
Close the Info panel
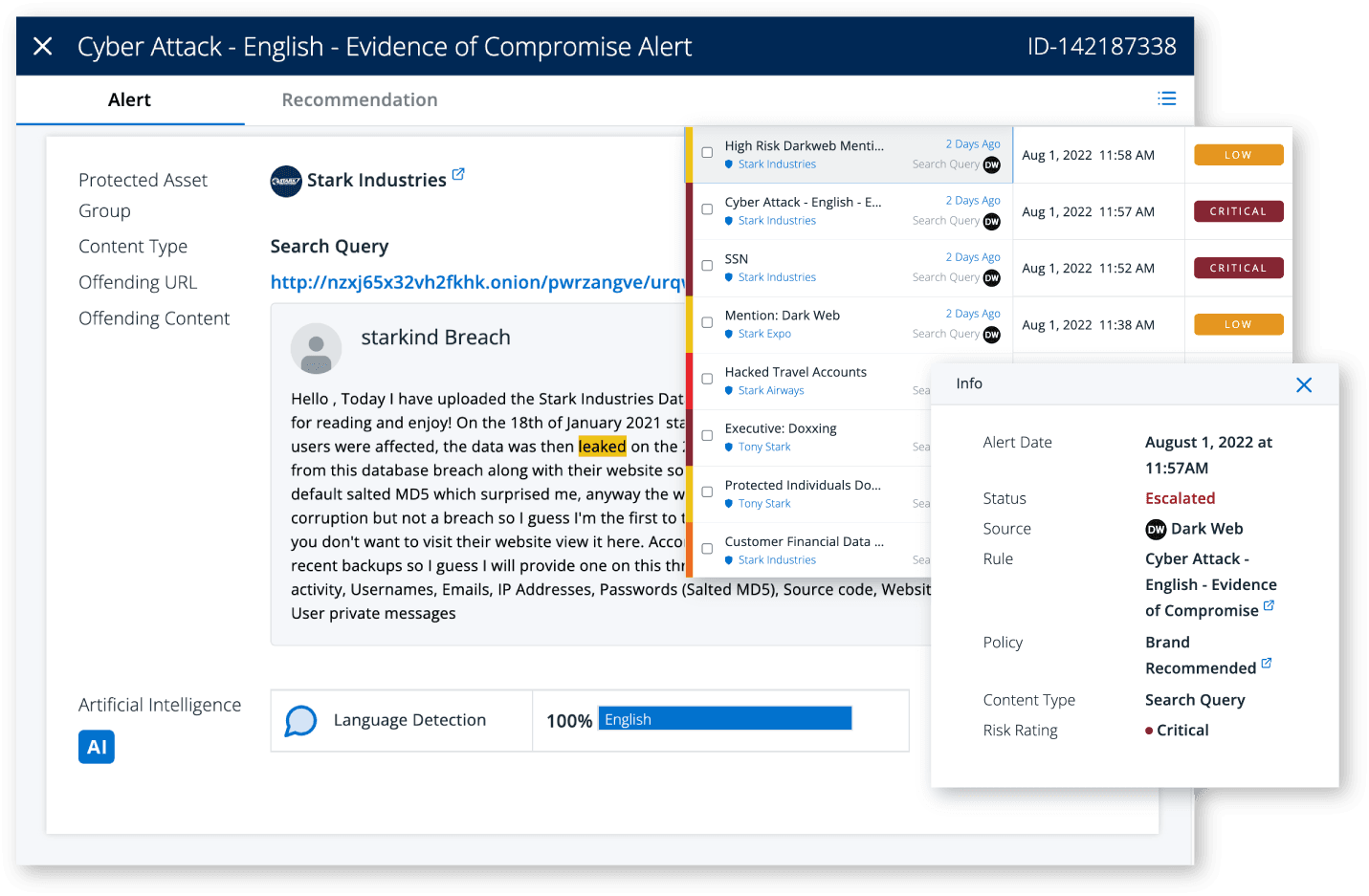click(x=1303, y=384)
